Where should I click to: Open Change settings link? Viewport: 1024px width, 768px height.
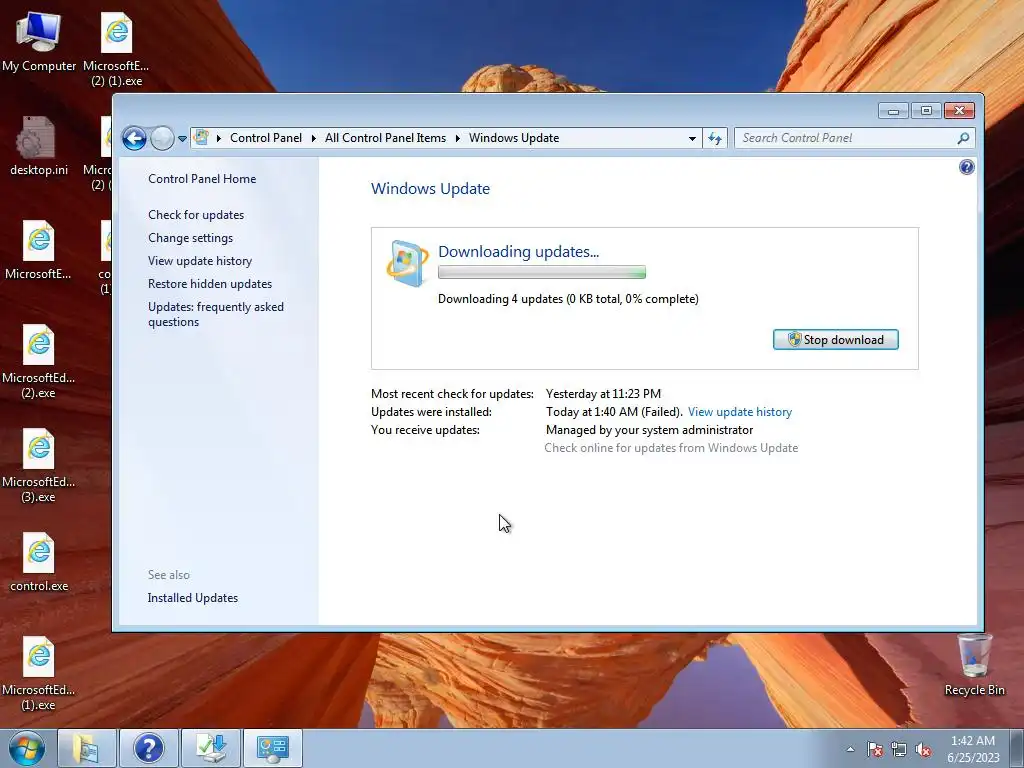[190, 238]
